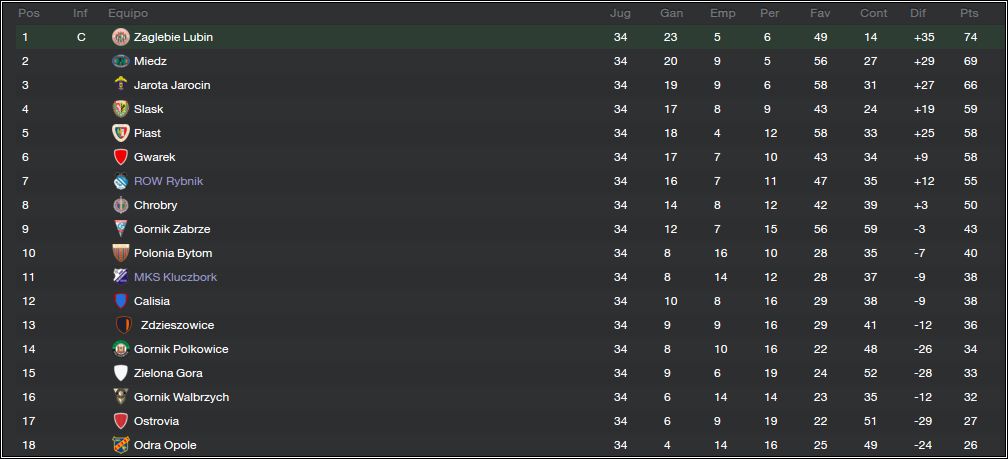
Task: Sort table by Pts column header
Action: coord(969,13)
